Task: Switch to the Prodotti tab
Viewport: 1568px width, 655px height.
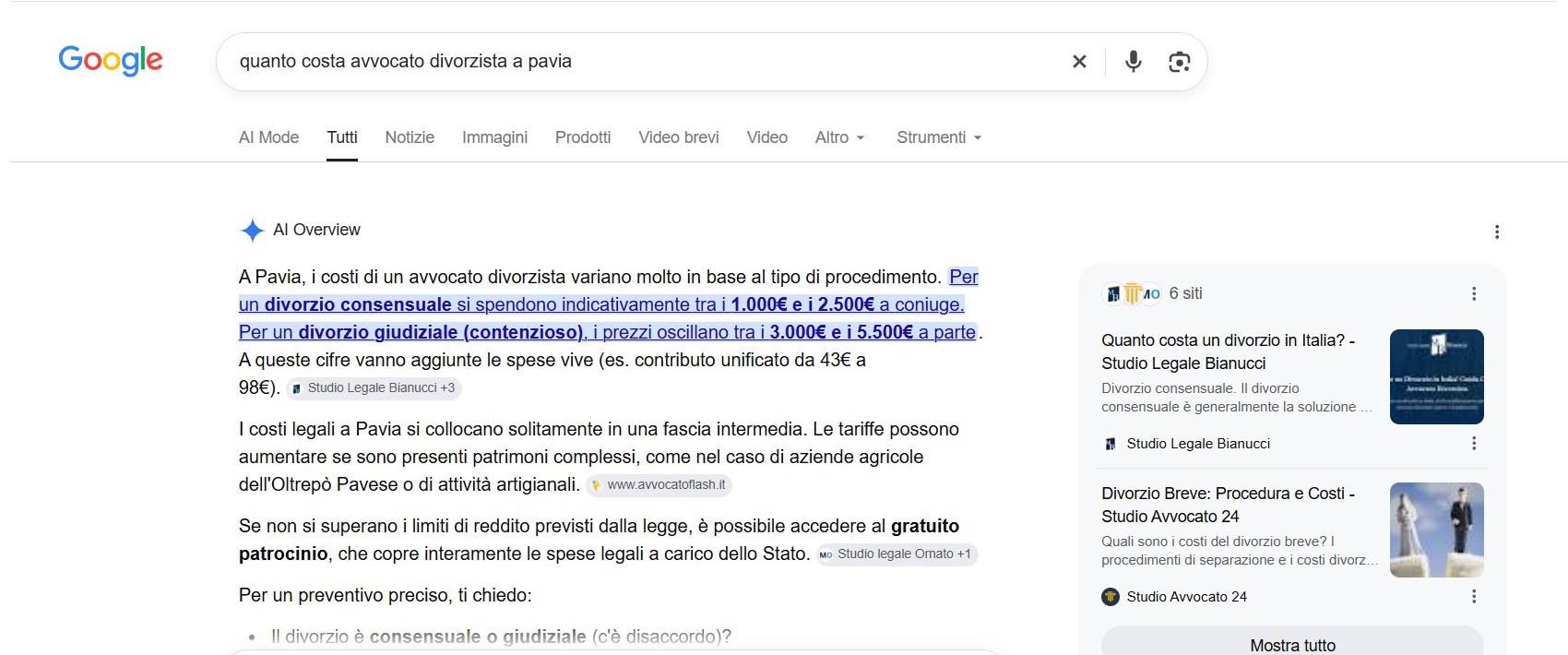Action: (583, 137)
